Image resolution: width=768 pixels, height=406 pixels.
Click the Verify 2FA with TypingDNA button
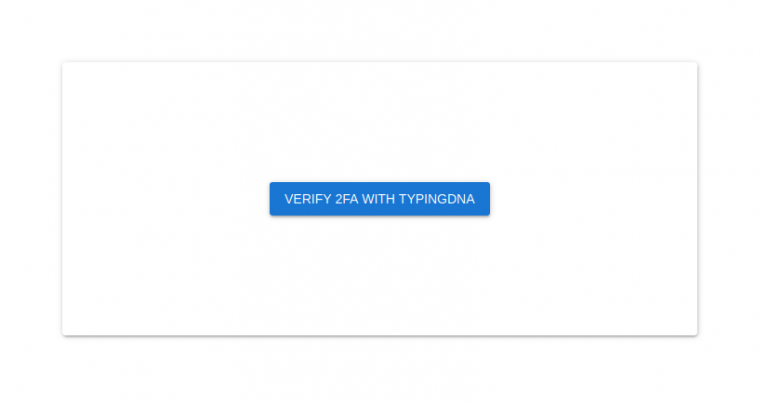coord(380,199)
